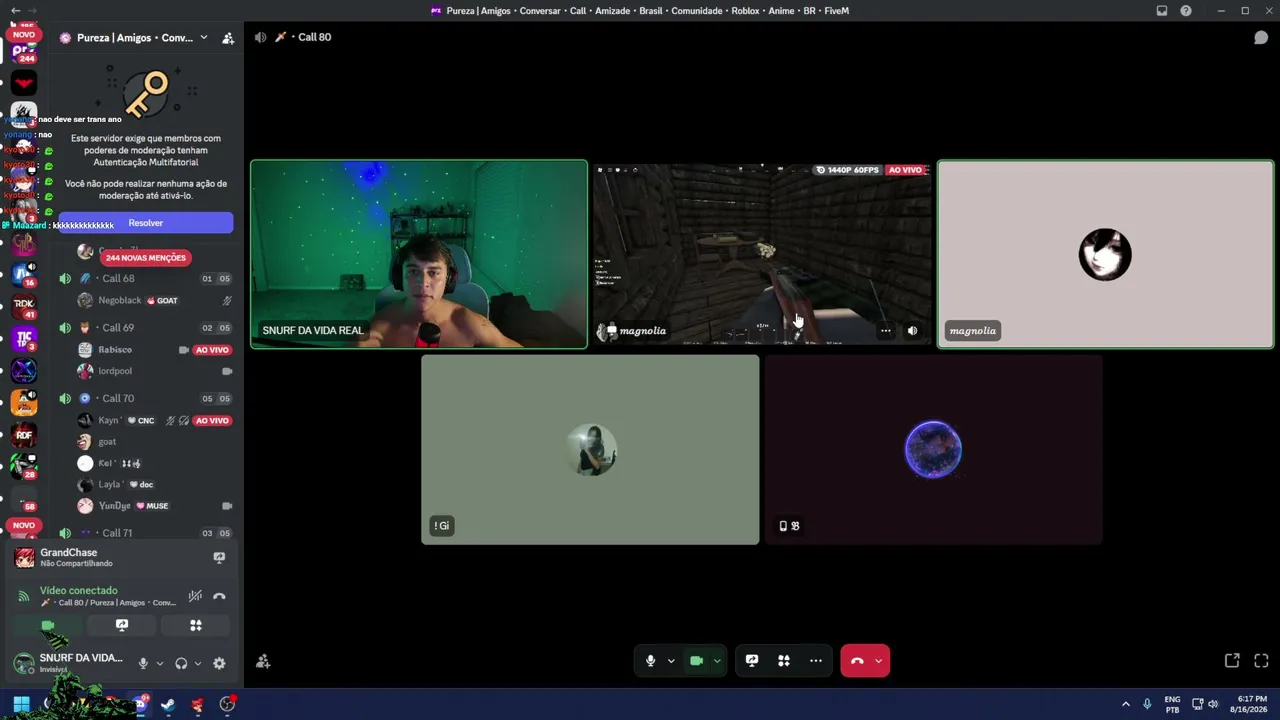Mute the microphone in the user panel
The image size is (1280, 720).
pyautogui.click(x=143, y=663)
